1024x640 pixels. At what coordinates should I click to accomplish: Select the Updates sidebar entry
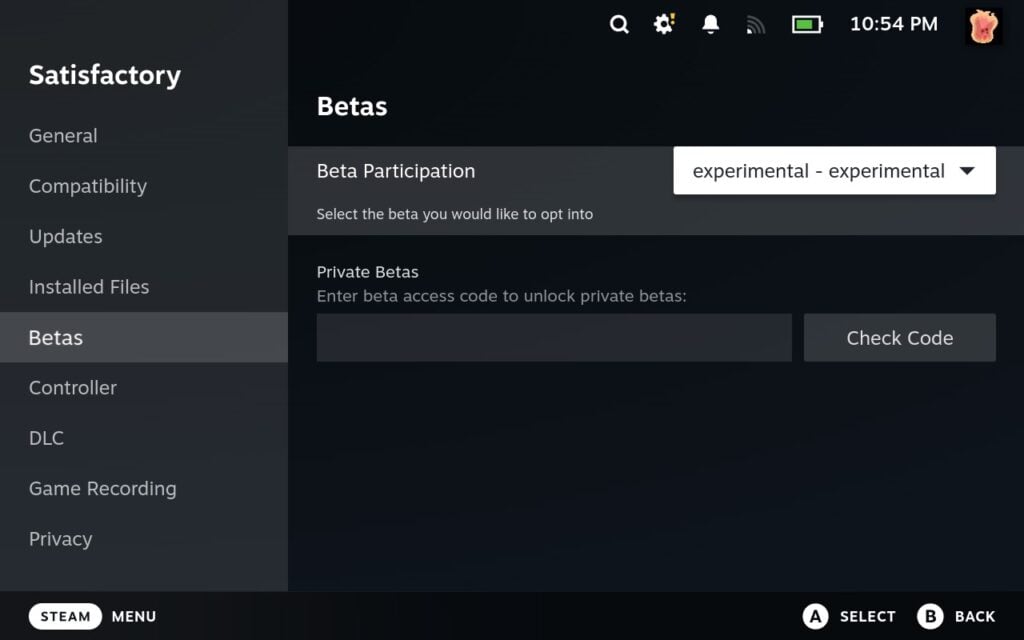pyautogui.click(x=65, y=237)
